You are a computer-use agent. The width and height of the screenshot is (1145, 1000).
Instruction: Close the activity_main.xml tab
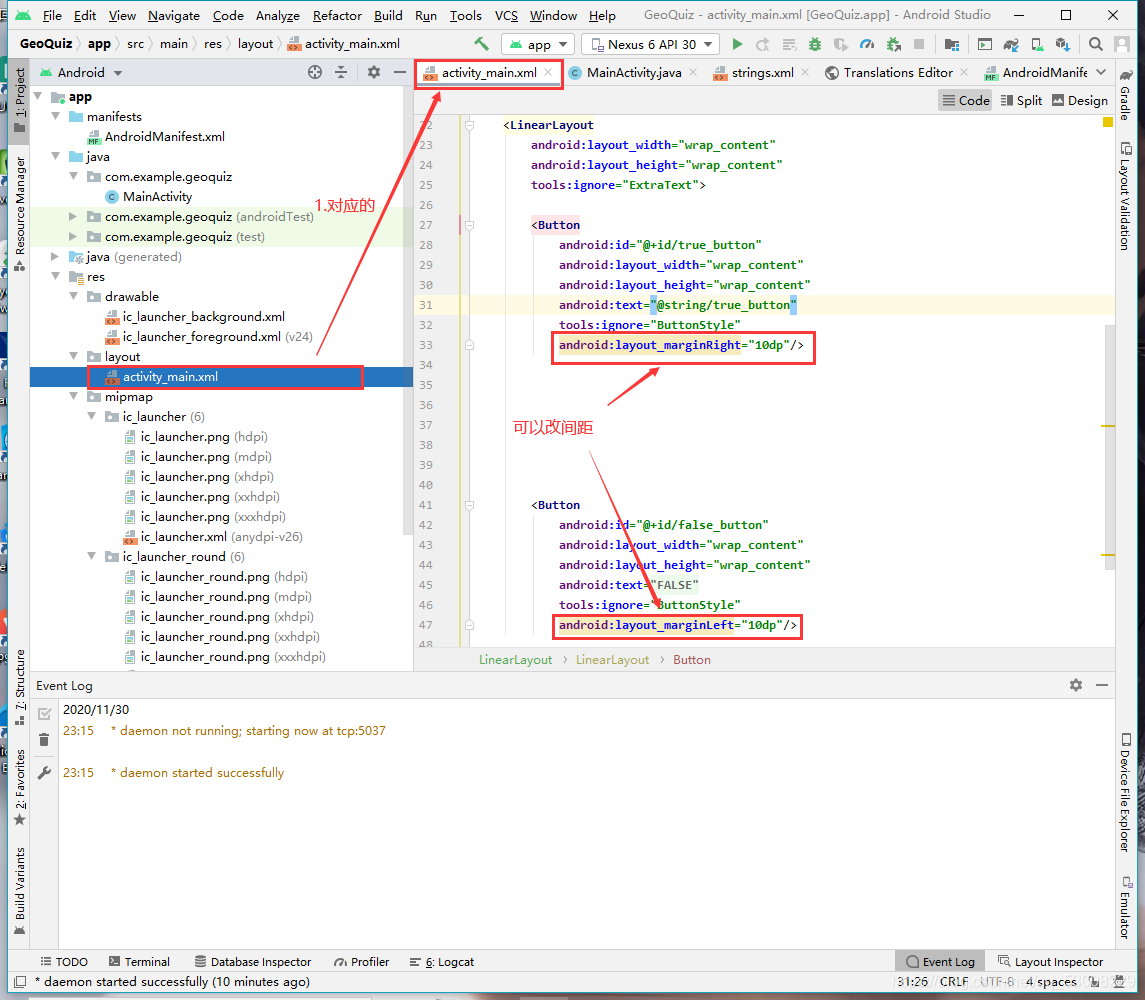tap(548, 72)
